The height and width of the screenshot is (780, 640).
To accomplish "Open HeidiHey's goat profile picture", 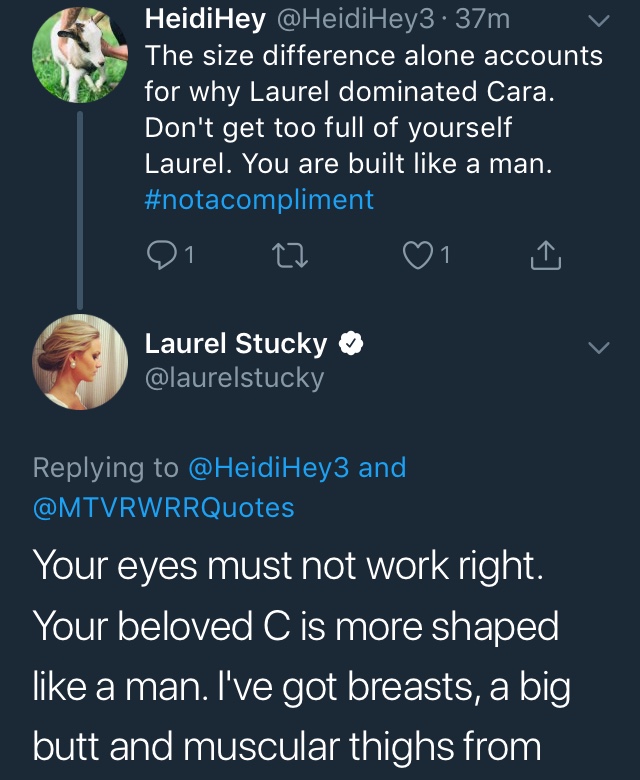I will click(x=80, y=55).
